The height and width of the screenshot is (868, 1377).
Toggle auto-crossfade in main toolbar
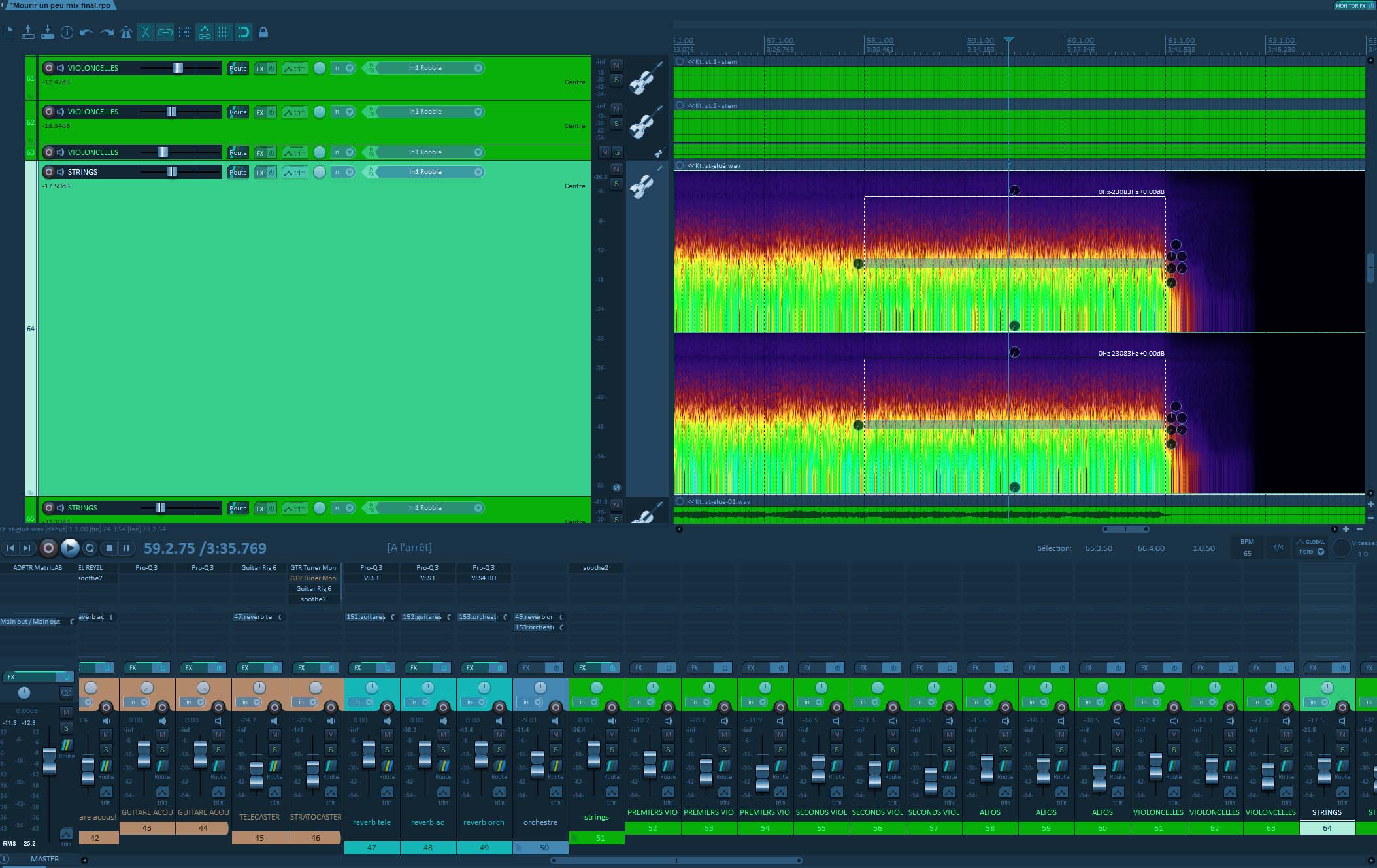[146, 32]
